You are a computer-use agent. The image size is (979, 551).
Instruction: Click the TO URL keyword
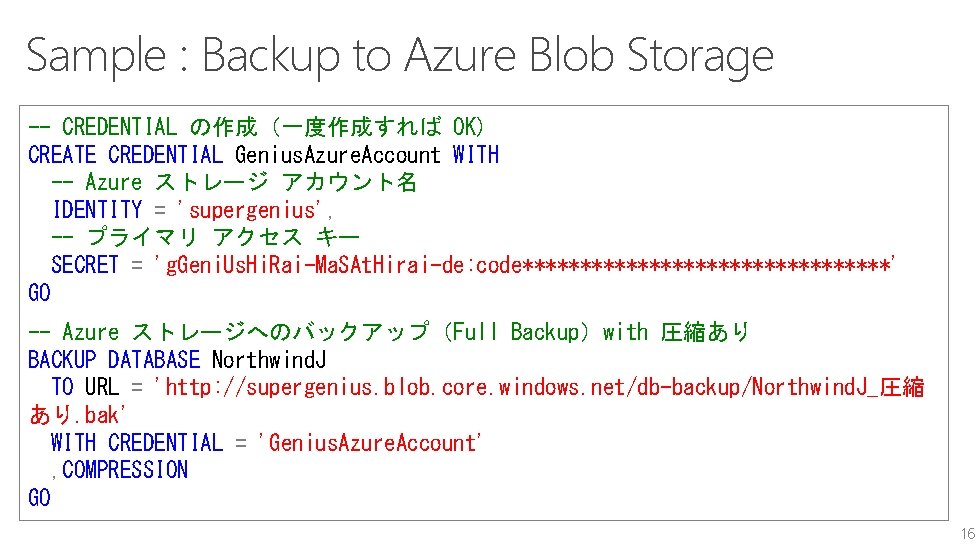tap(85, 387)
